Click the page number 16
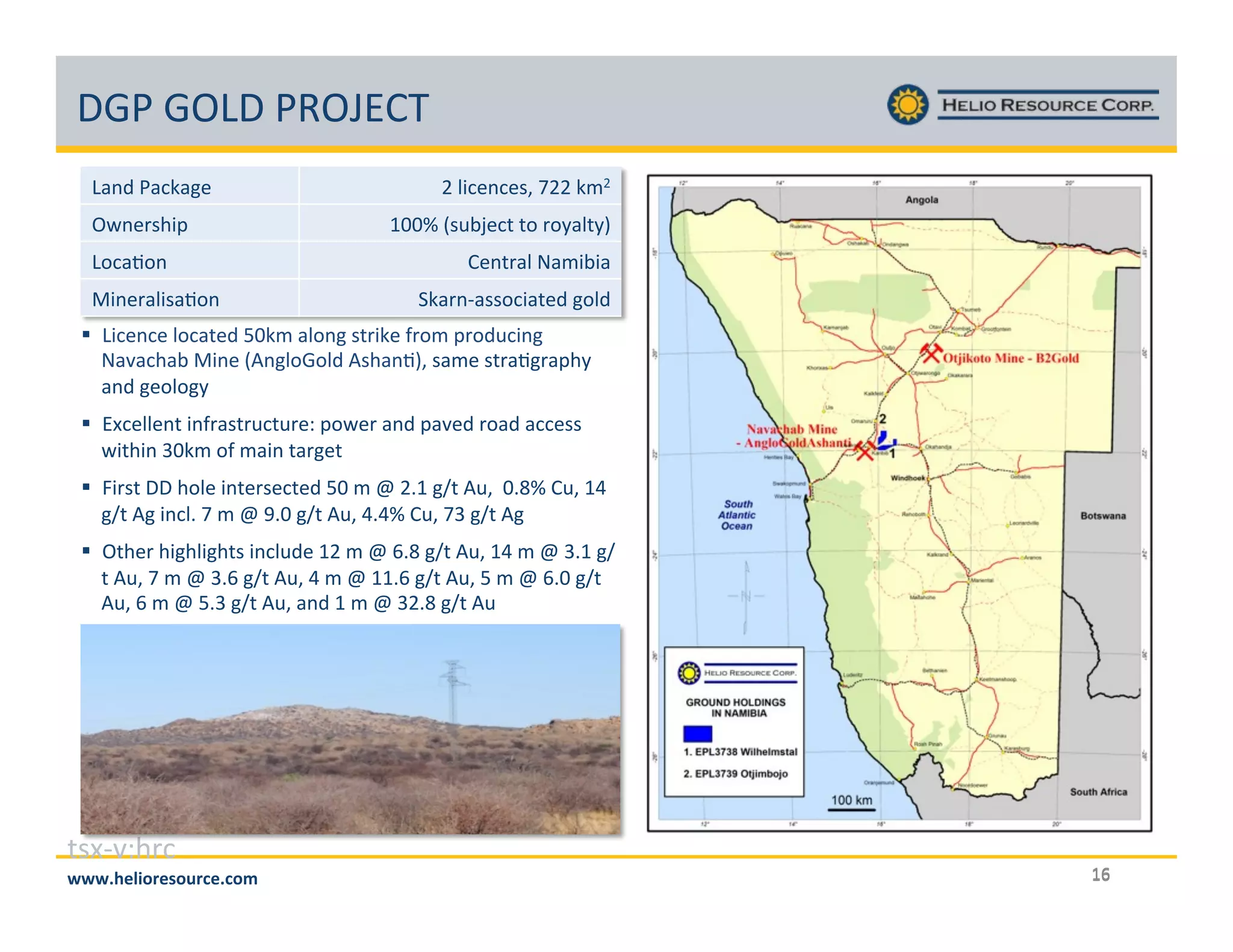The image size is (1233, 952). point(1101,874)
